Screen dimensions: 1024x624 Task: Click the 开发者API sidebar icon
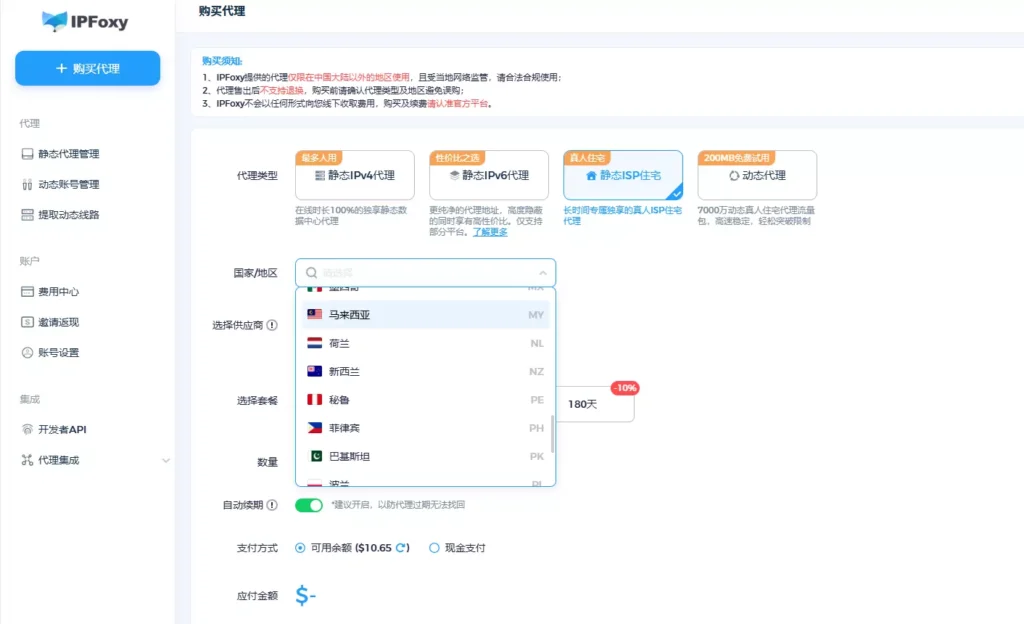(x=27, y=429)
